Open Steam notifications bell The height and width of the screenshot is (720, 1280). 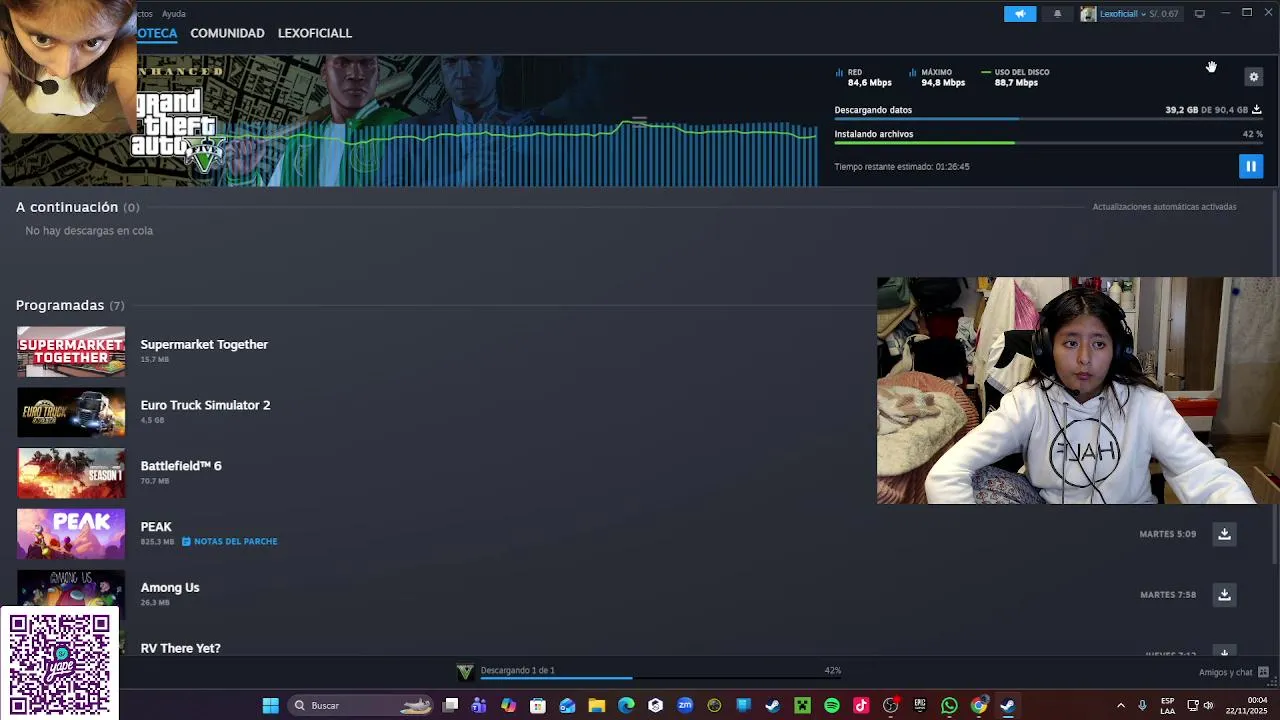click(1057, 14)
